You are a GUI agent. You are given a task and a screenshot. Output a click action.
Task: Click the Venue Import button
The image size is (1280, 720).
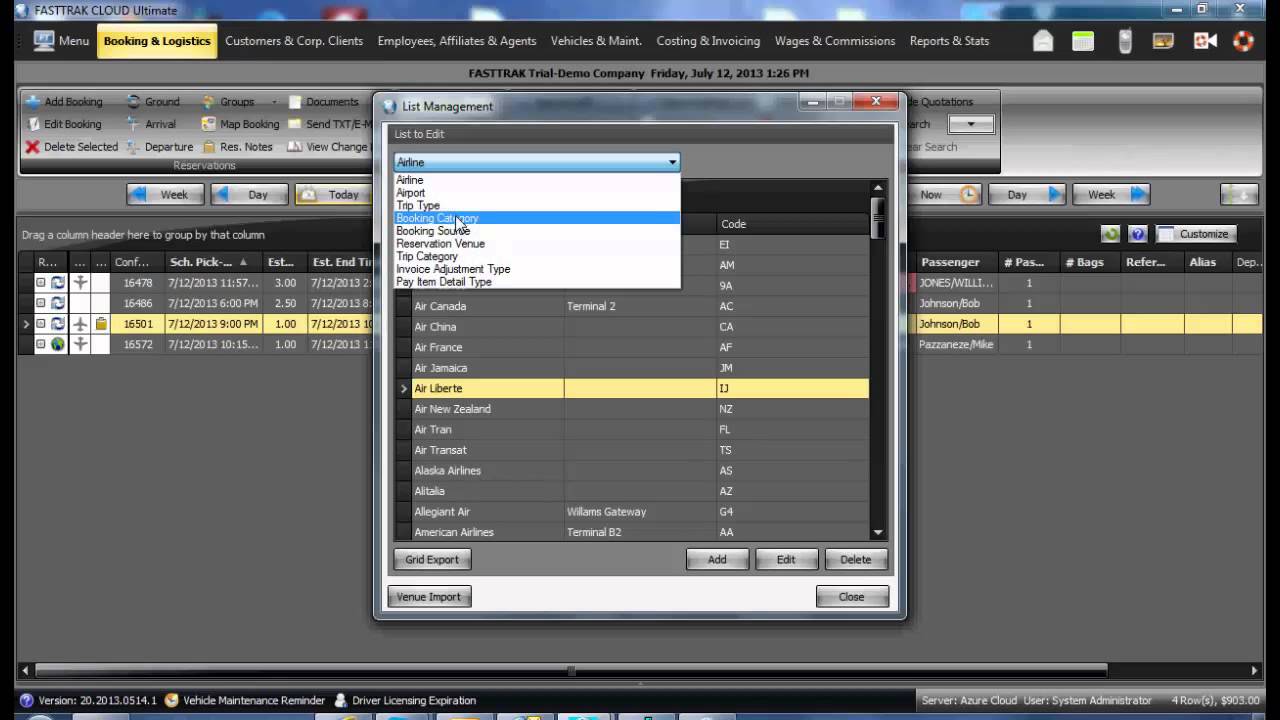click(429, 597)
